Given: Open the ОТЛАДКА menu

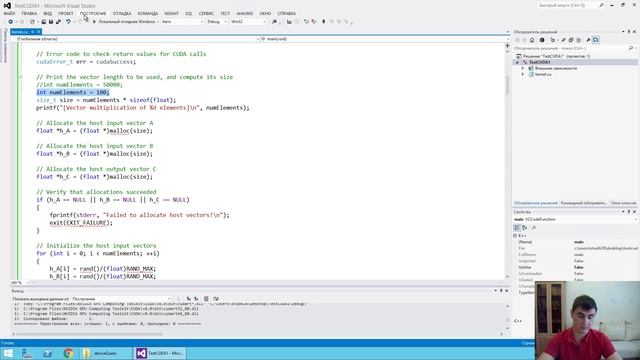Looking at the screenshot, I should tap(122, 13).
